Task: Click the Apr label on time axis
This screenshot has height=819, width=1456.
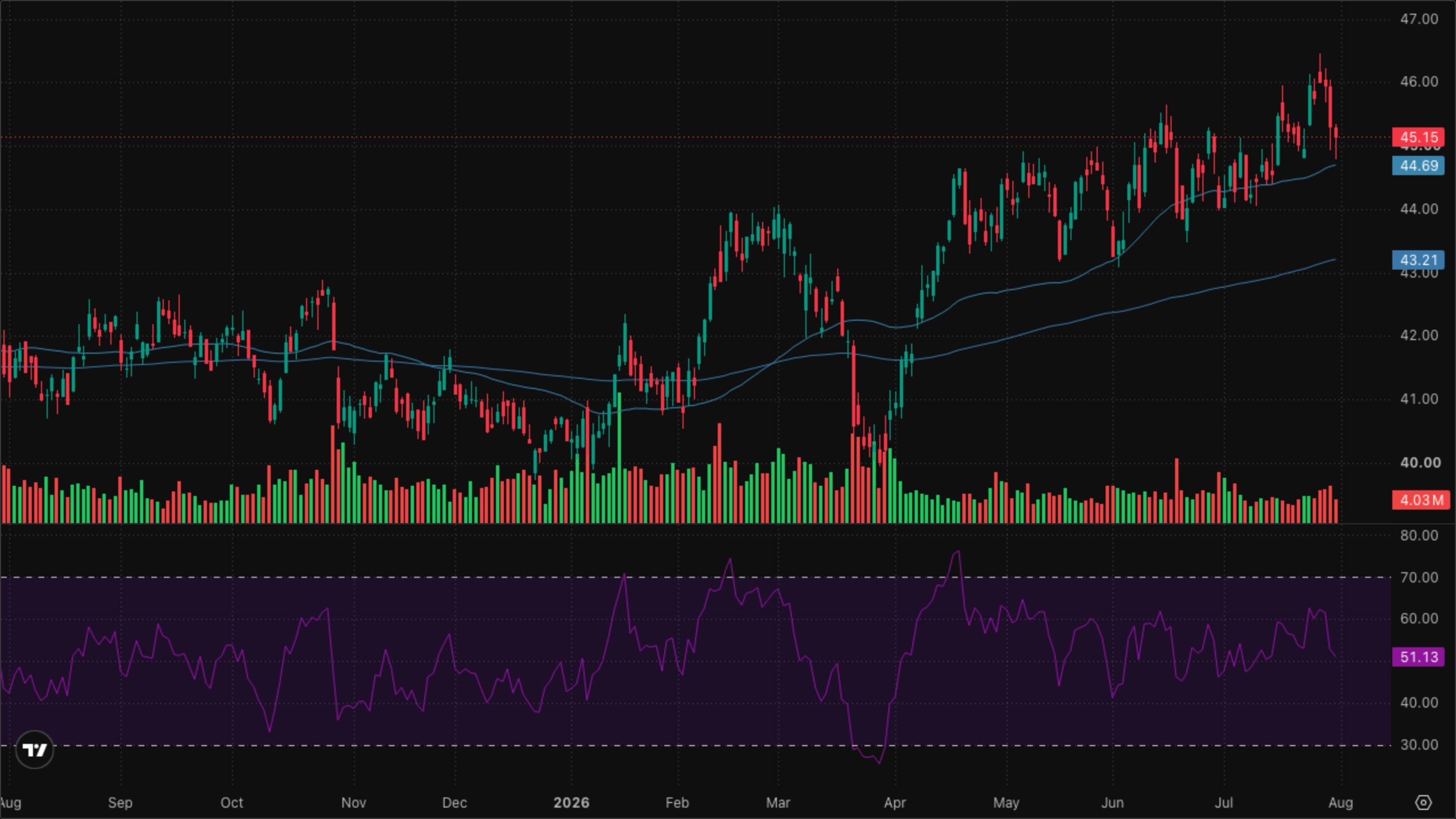Action: pos(895,803)
